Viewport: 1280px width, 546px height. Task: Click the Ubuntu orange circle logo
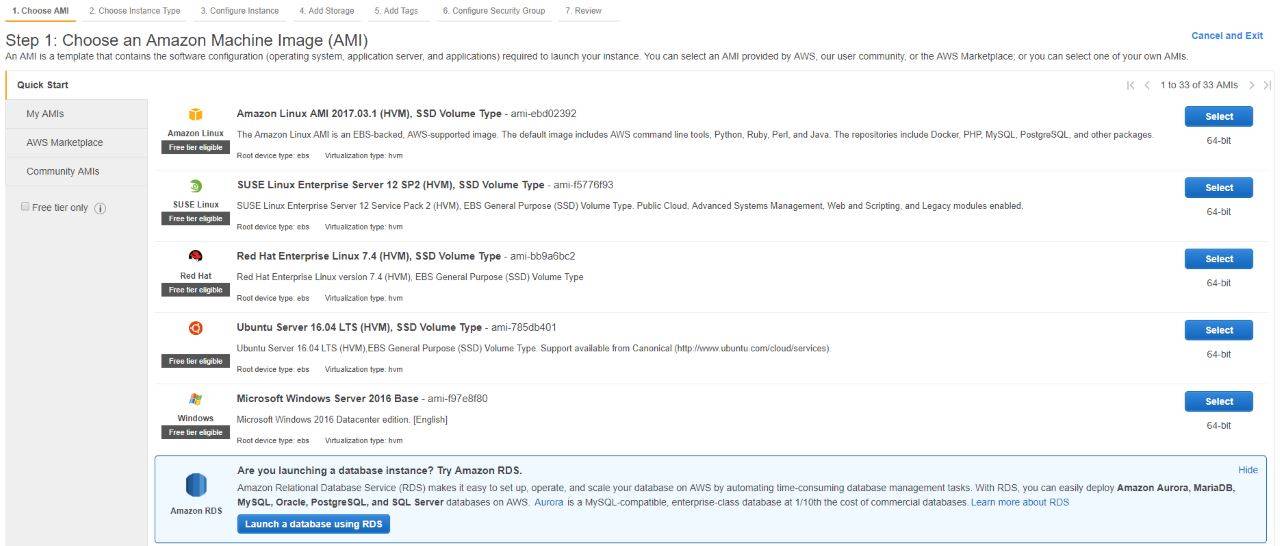pos(196,328)
